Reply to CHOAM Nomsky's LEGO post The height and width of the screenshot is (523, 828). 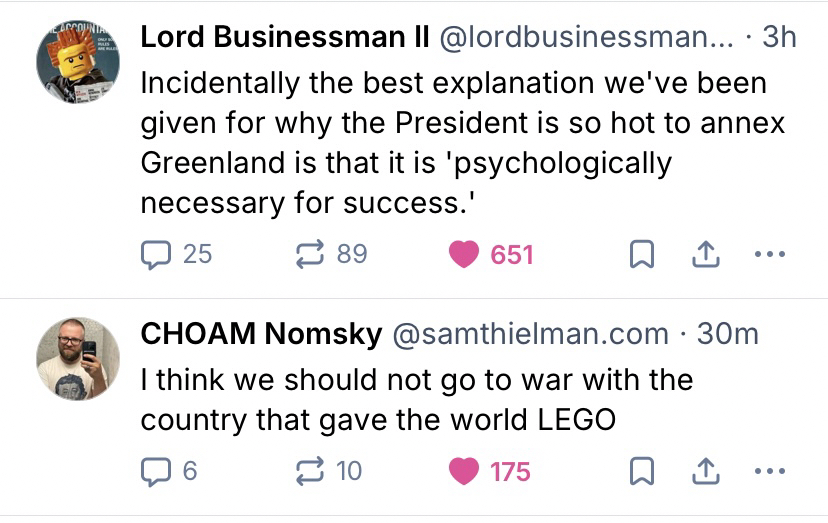156,470
